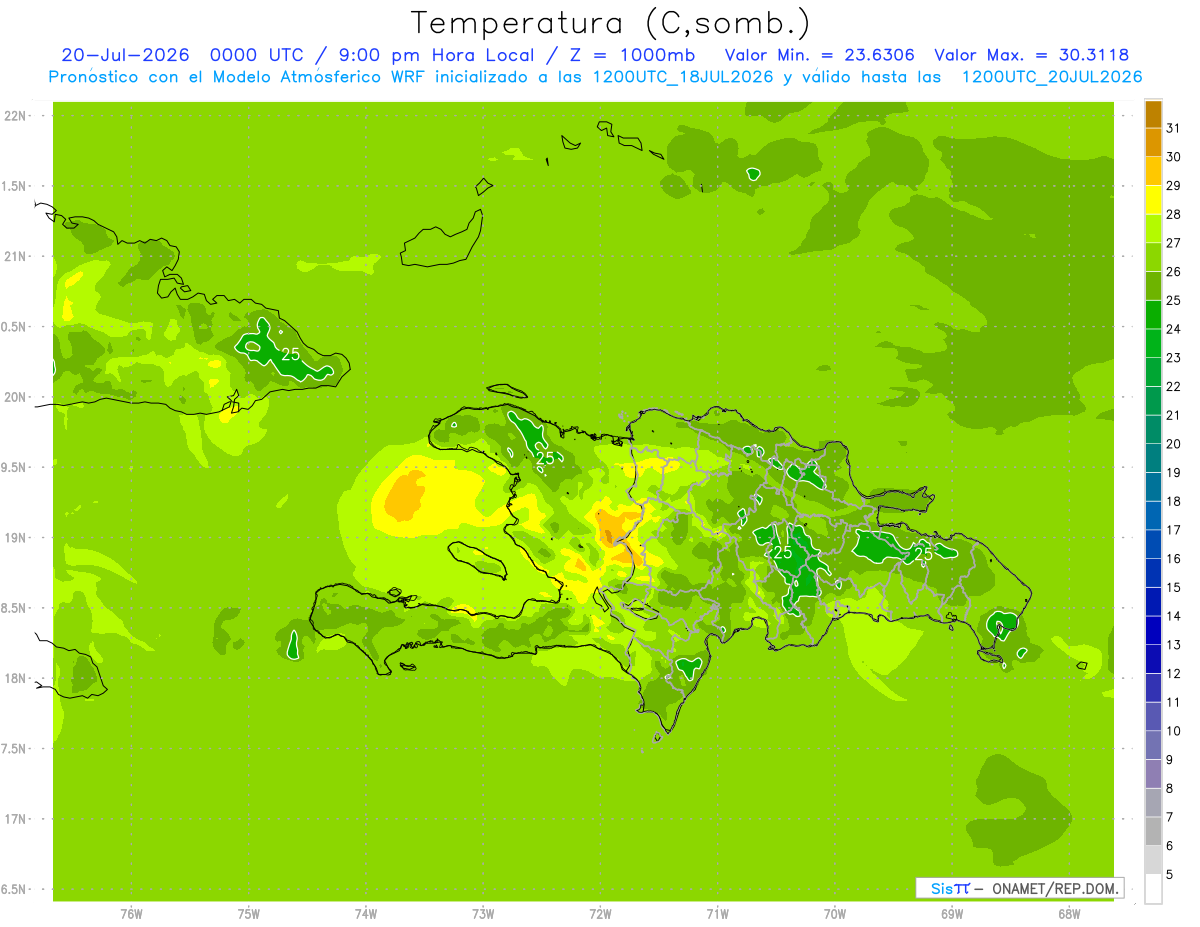Screen dimensions: 1200x927
Task: Click the '70W' longitude label
Action: tap(835, 913)
